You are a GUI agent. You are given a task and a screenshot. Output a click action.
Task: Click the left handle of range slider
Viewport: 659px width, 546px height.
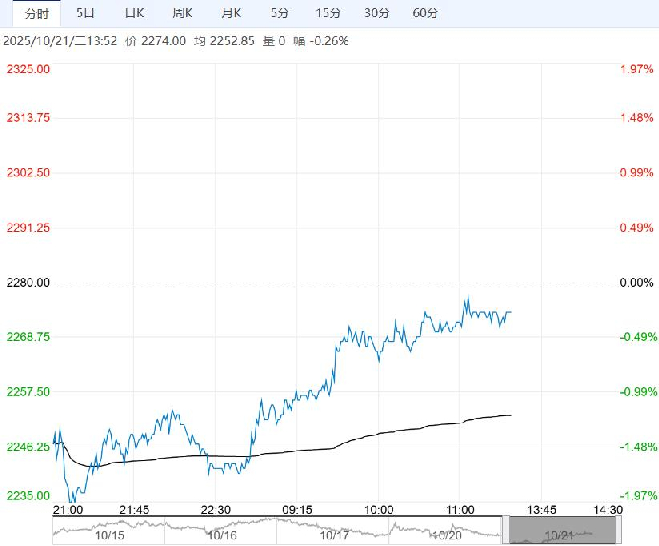point(506,530)
